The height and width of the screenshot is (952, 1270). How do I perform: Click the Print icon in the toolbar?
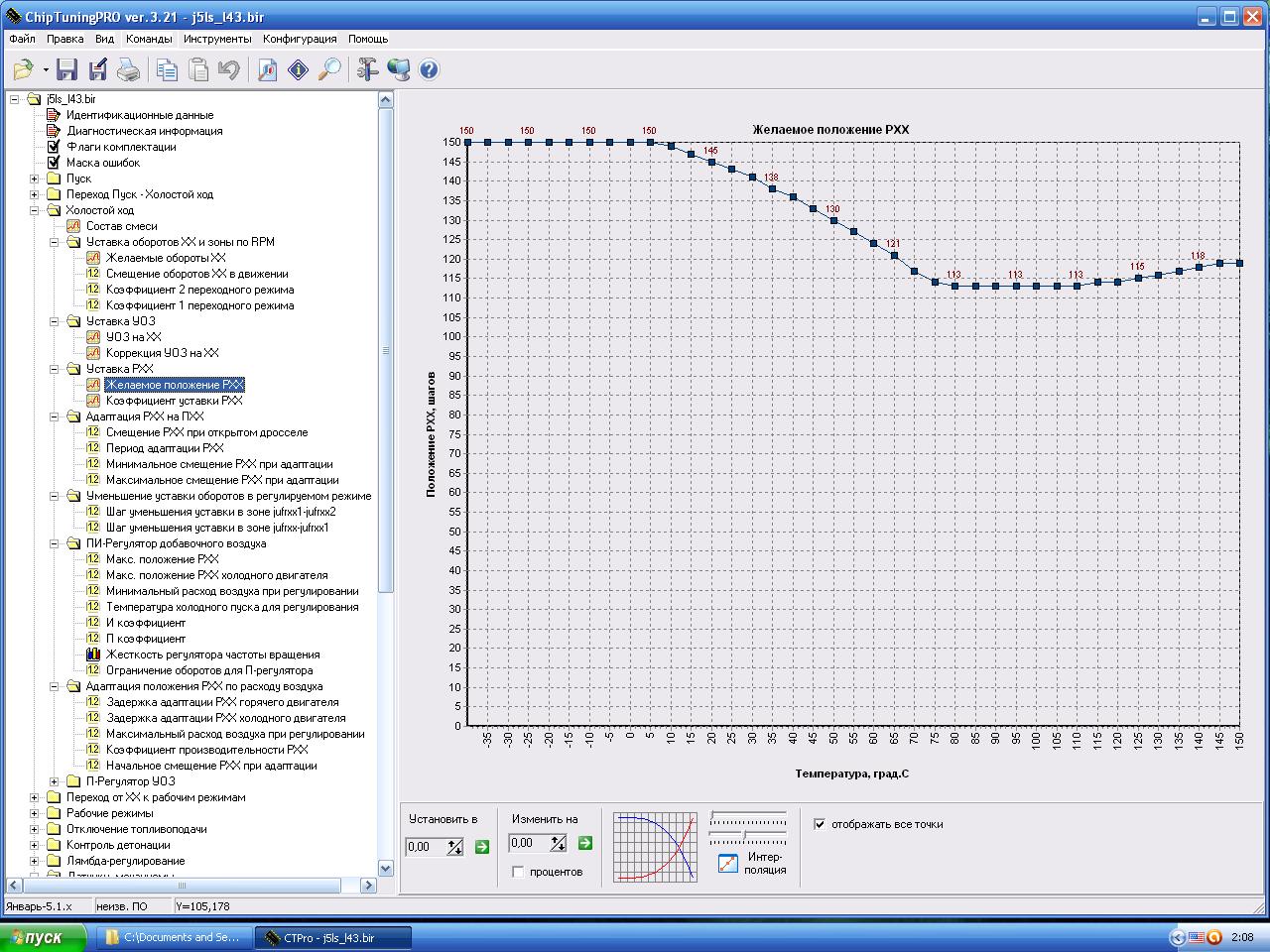pos(128,69)
